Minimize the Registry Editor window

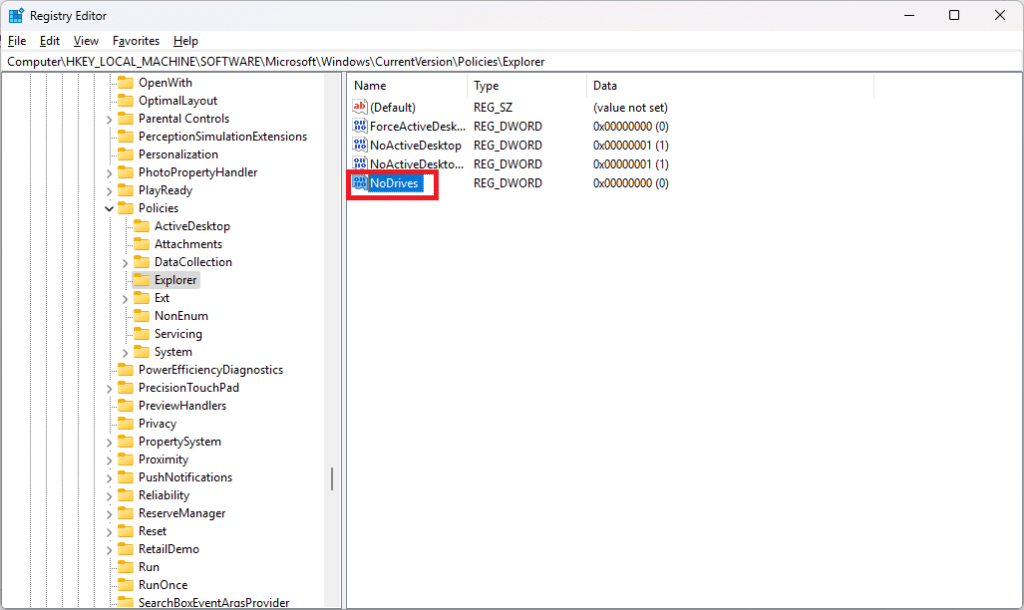click(x=909, y=15)
